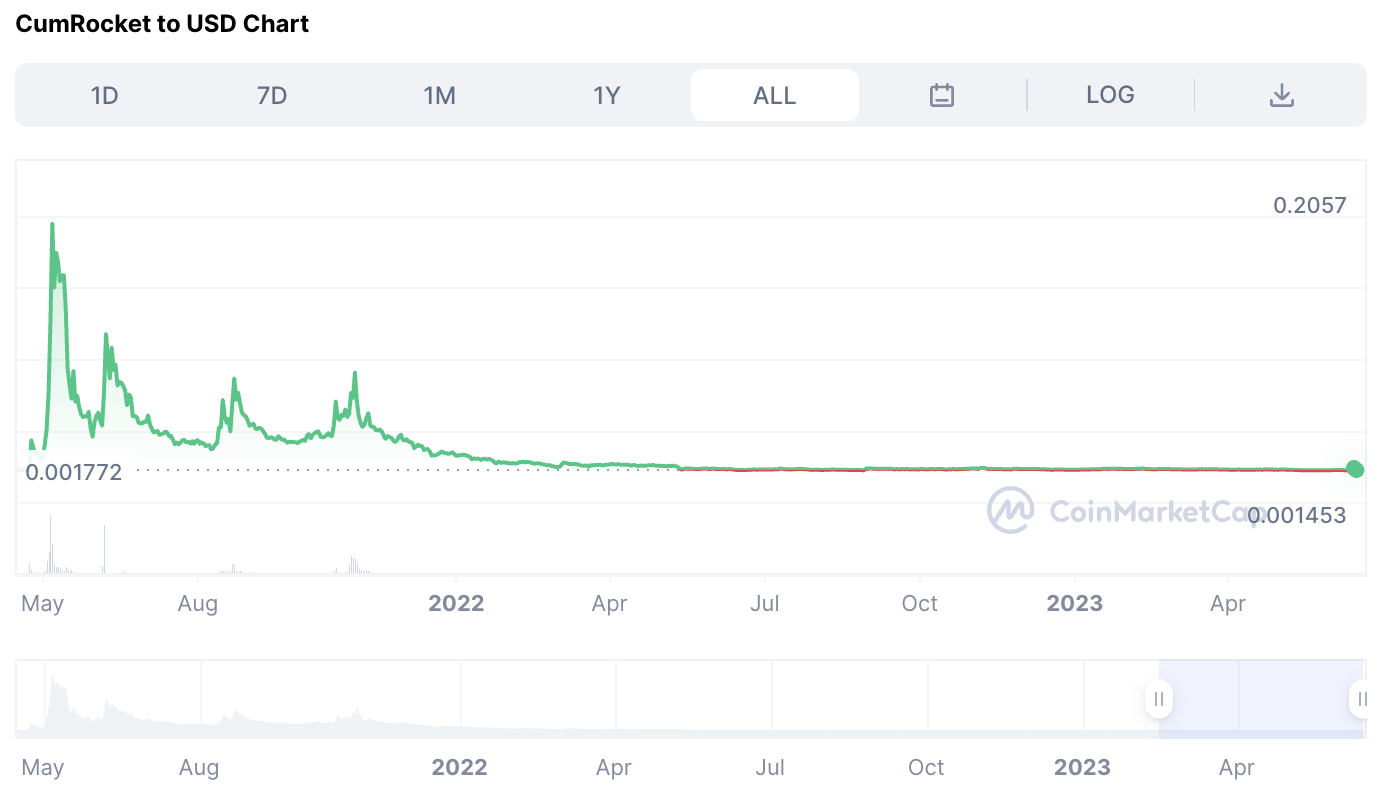Click the left range slider handle

(x=1159, y=699)
